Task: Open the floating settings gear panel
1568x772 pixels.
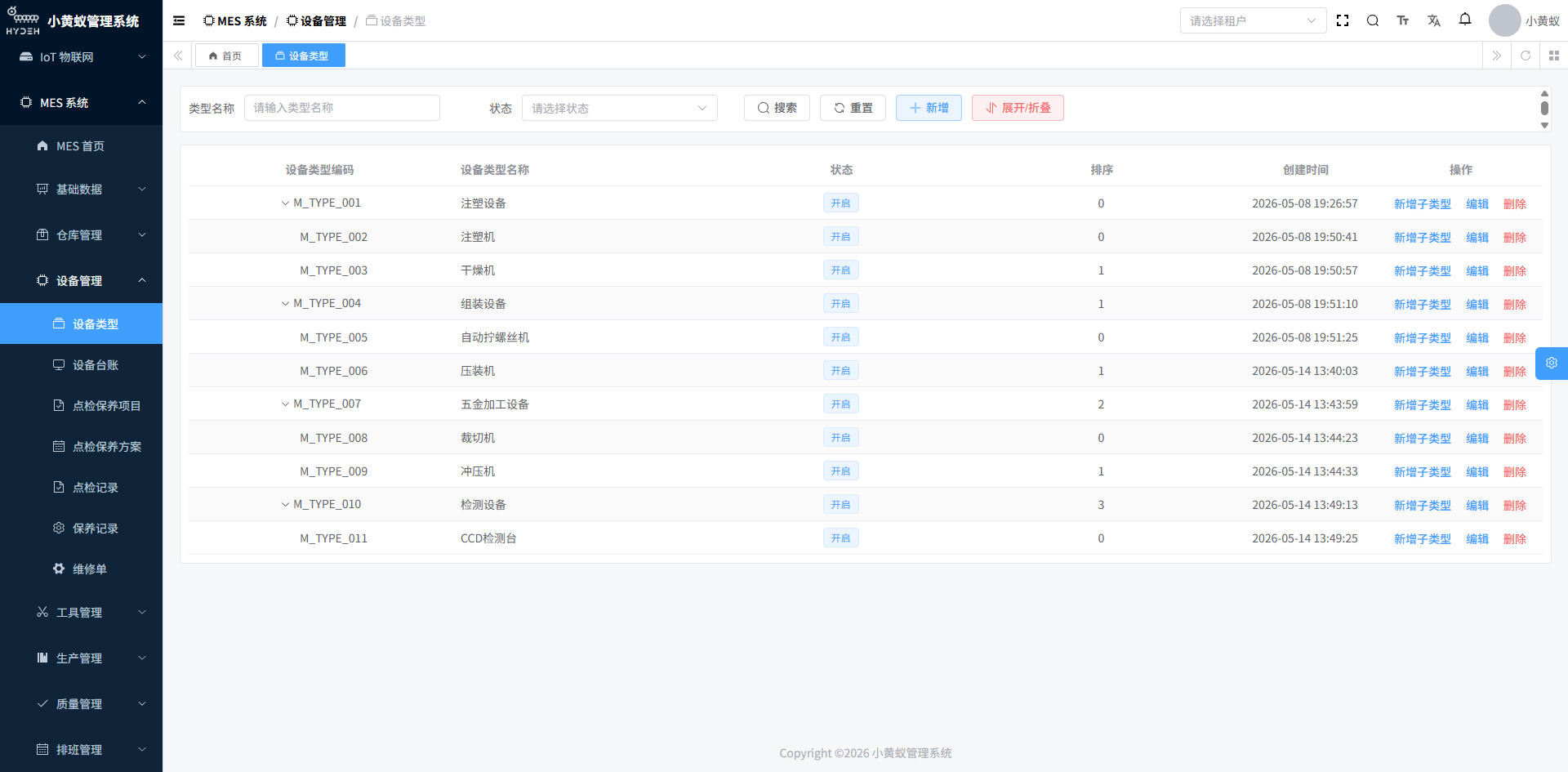Action: pos(1552,364)
